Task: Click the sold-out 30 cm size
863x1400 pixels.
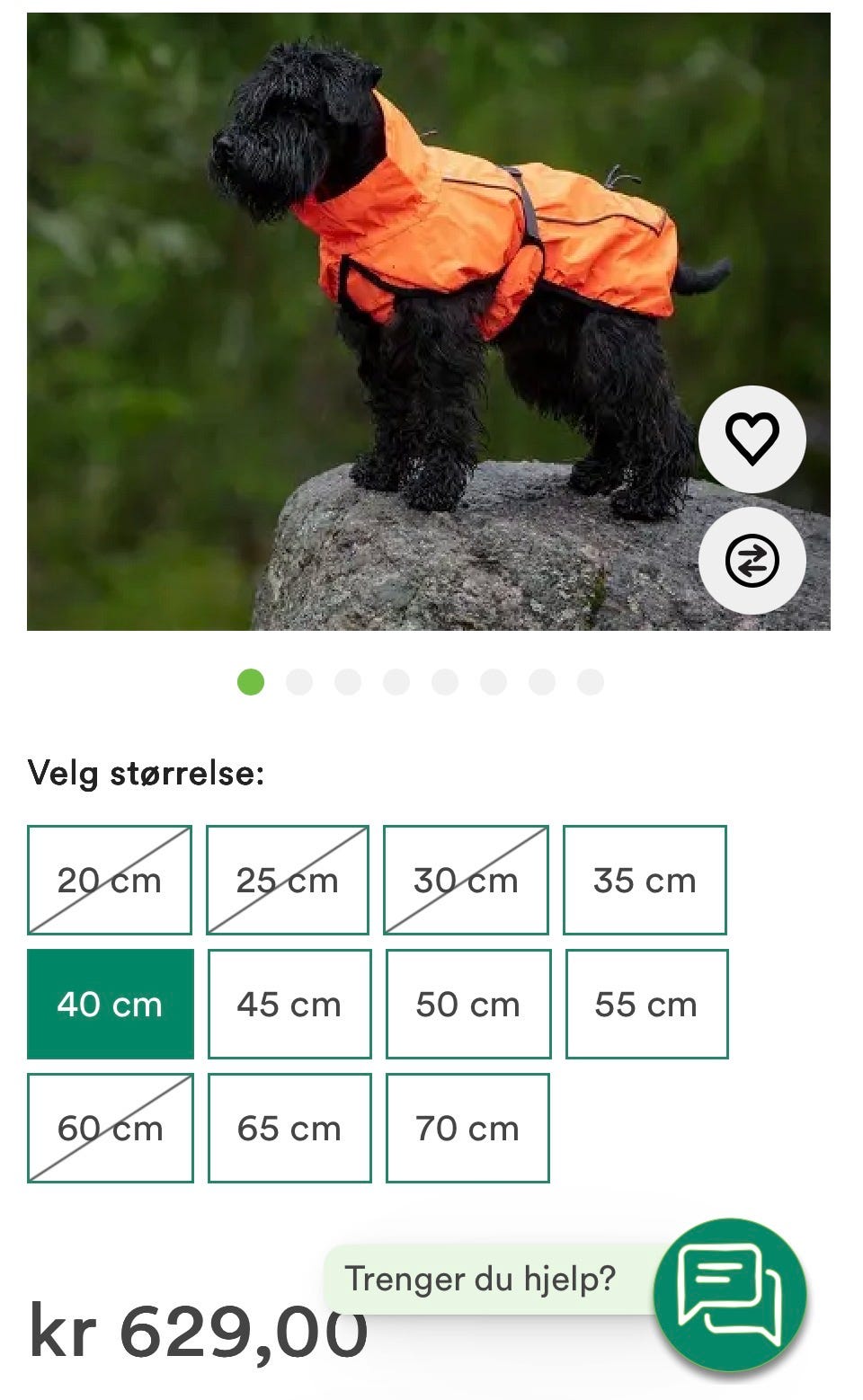Action: 466,880
